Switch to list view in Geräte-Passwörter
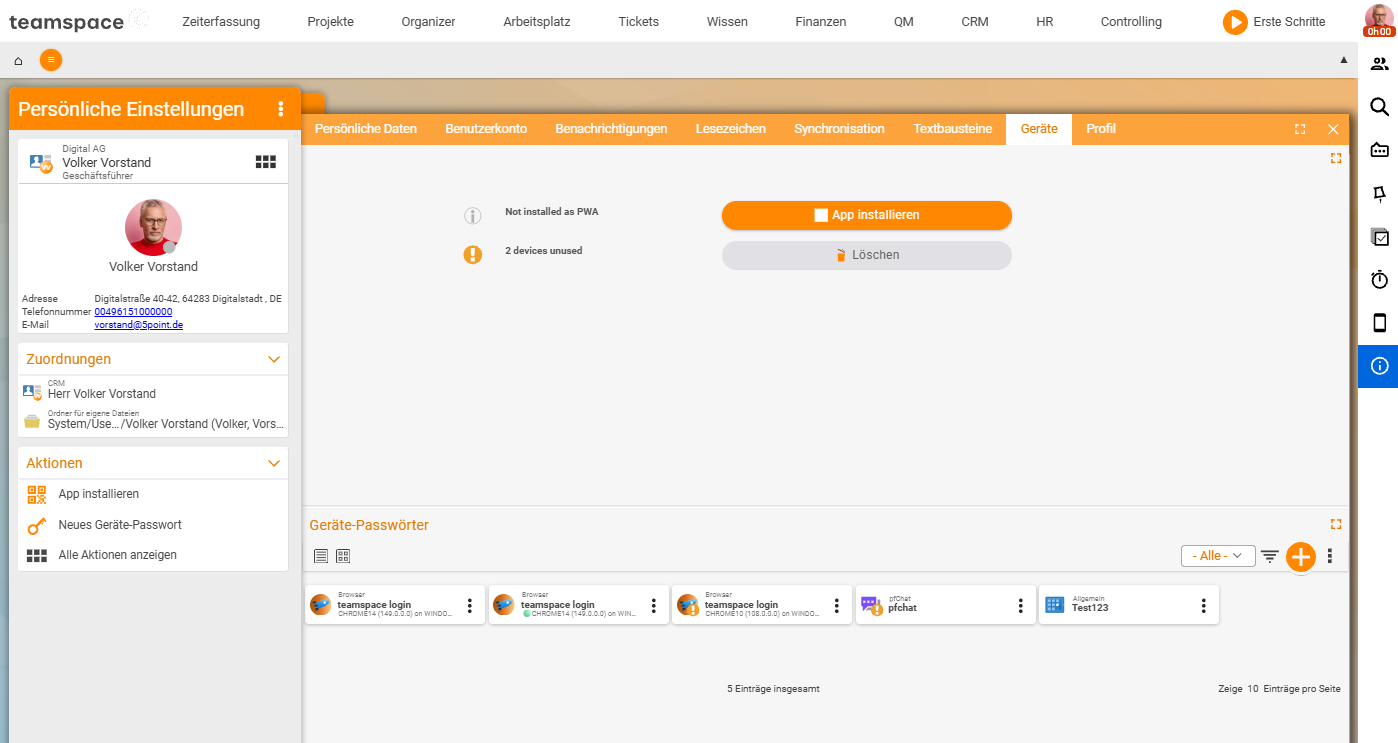 (321, 556)
